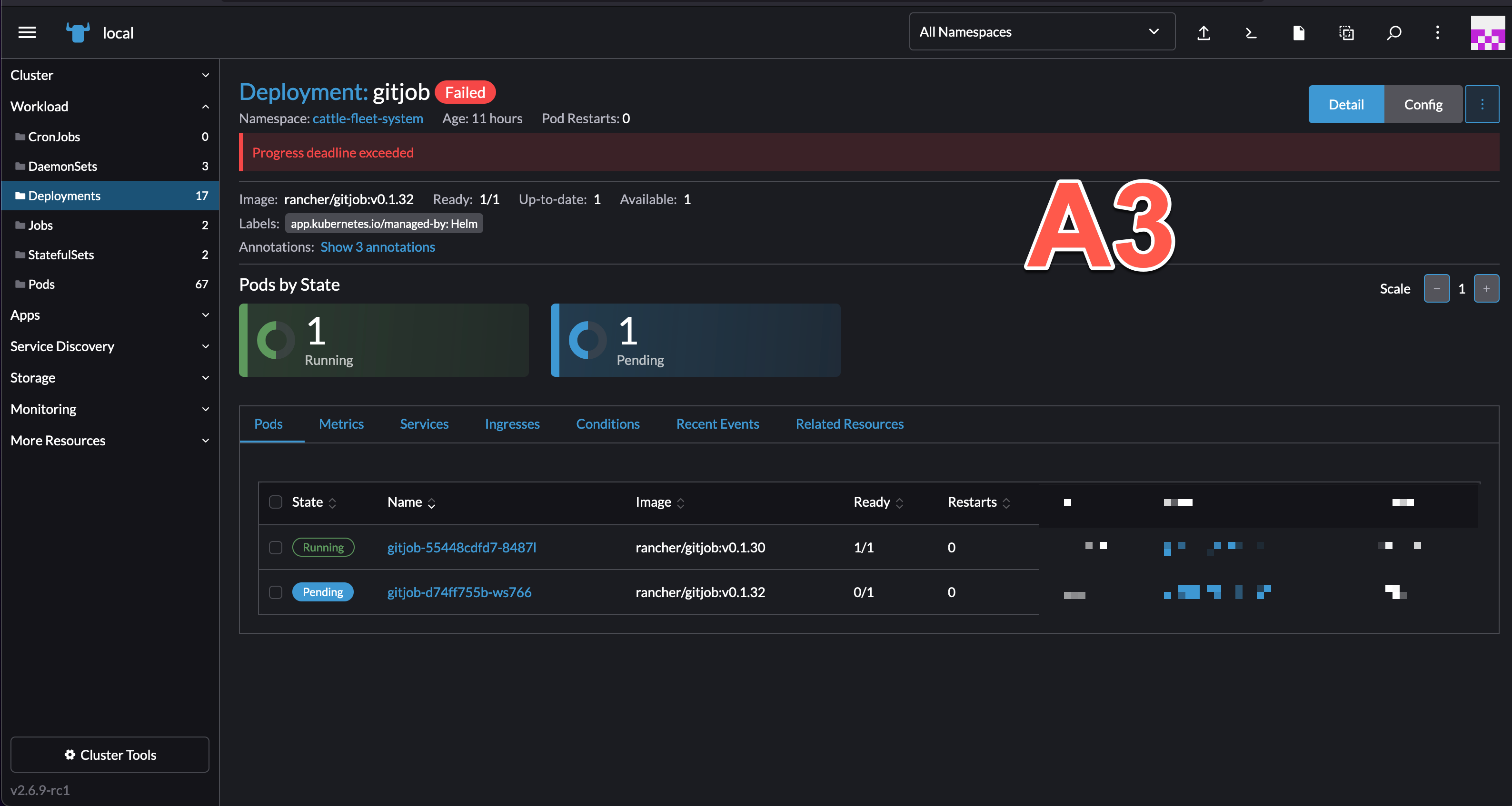The image size is (1512, 806).
Task: Open the cattle-fleet-system namespace link
Action: (x=368, y=118)
